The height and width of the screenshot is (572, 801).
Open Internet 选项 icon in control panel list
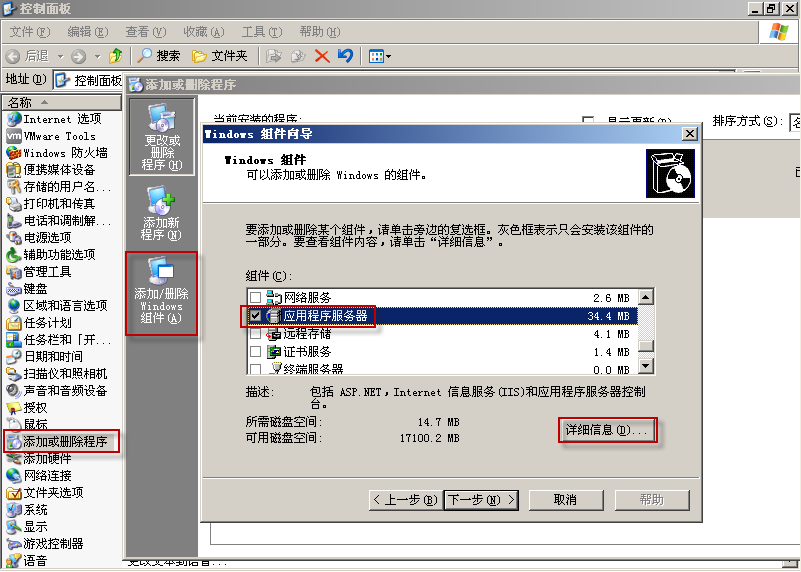(54, 119)
